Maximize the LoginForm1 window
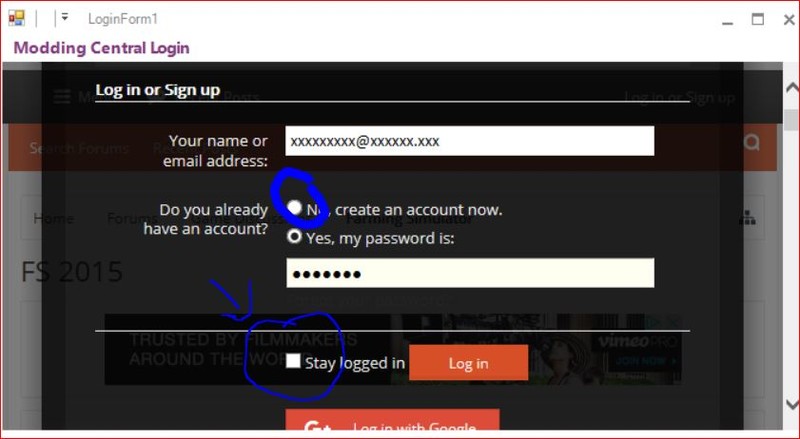Viewport: 800px width, 439px height. pos(758,19)
